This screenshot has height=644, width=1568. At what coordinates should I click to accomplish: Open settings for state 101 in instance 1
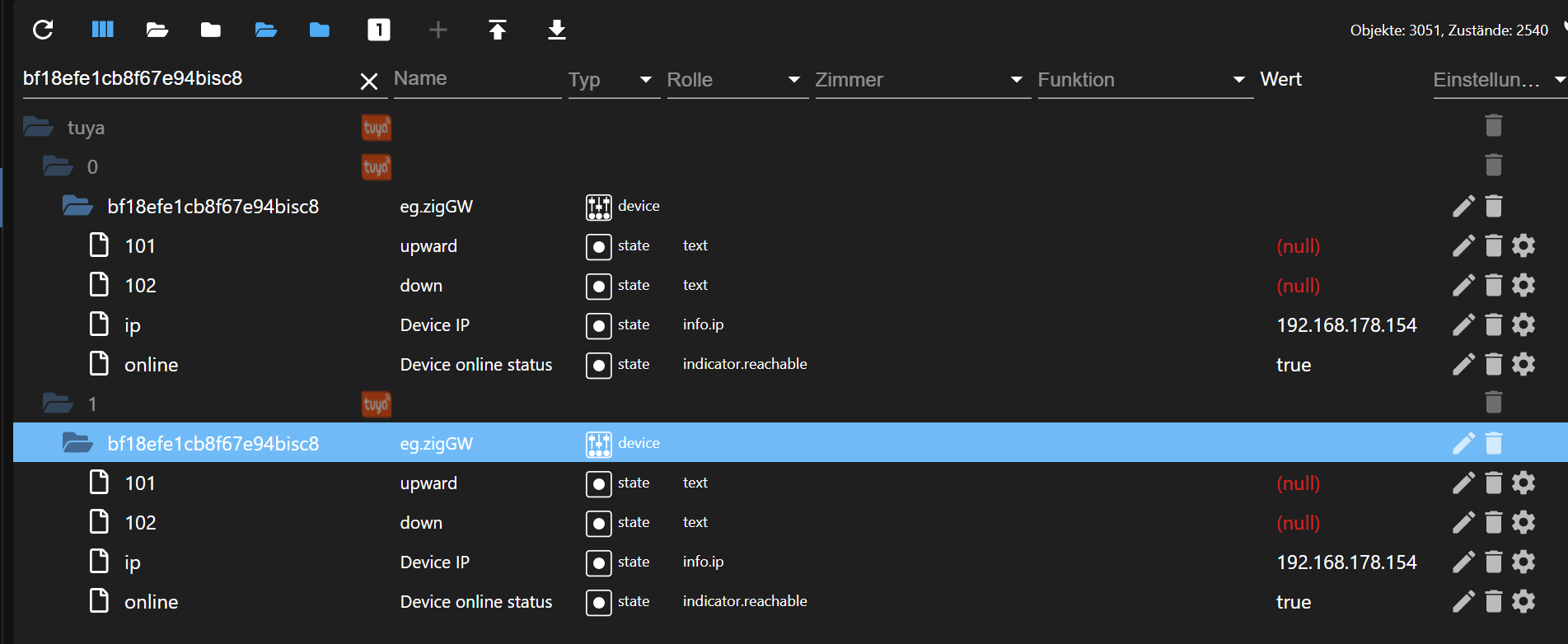[1524, 483]
